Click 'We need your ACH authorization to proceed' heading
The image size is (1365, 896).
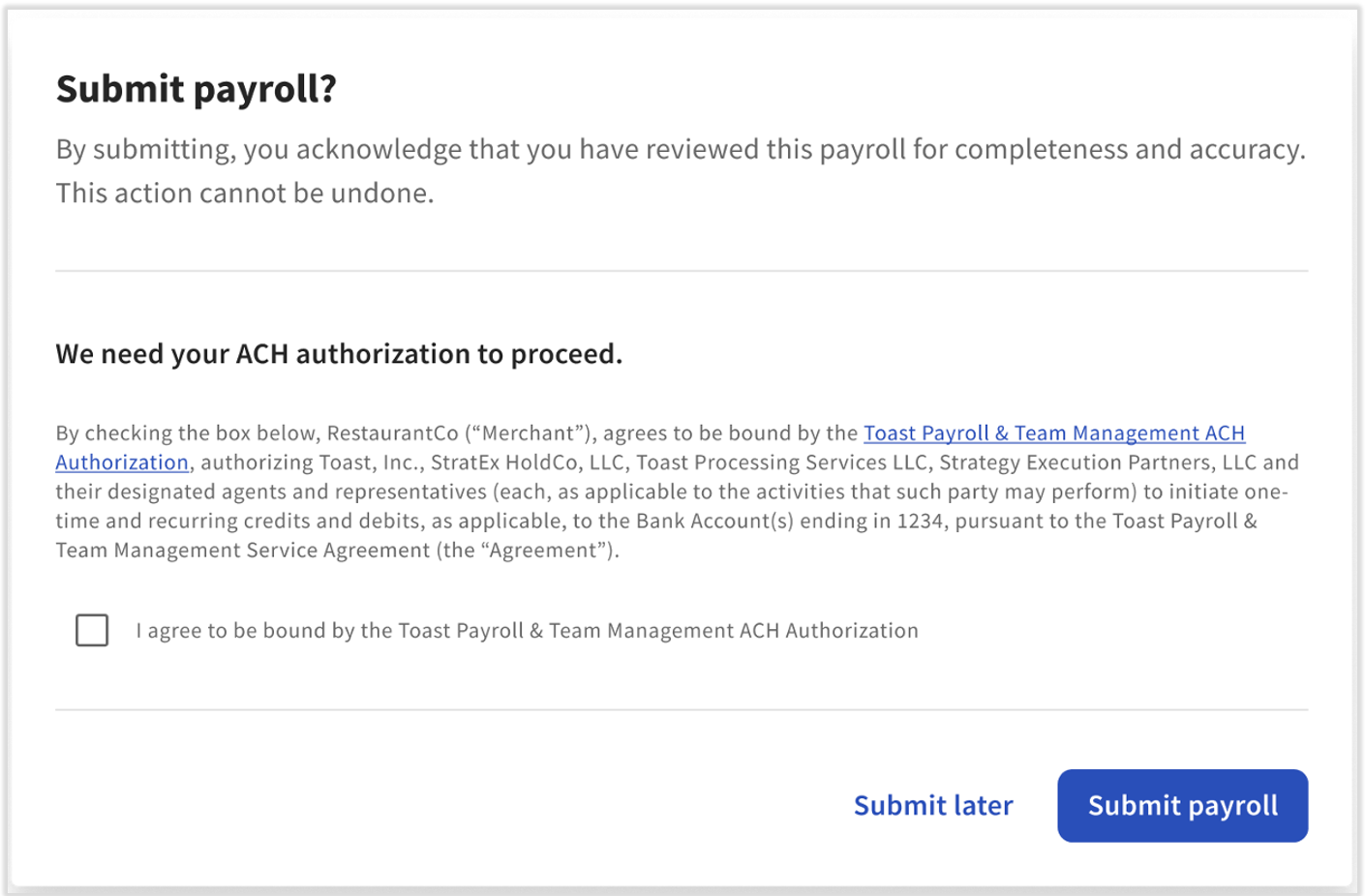coord(339,354)
